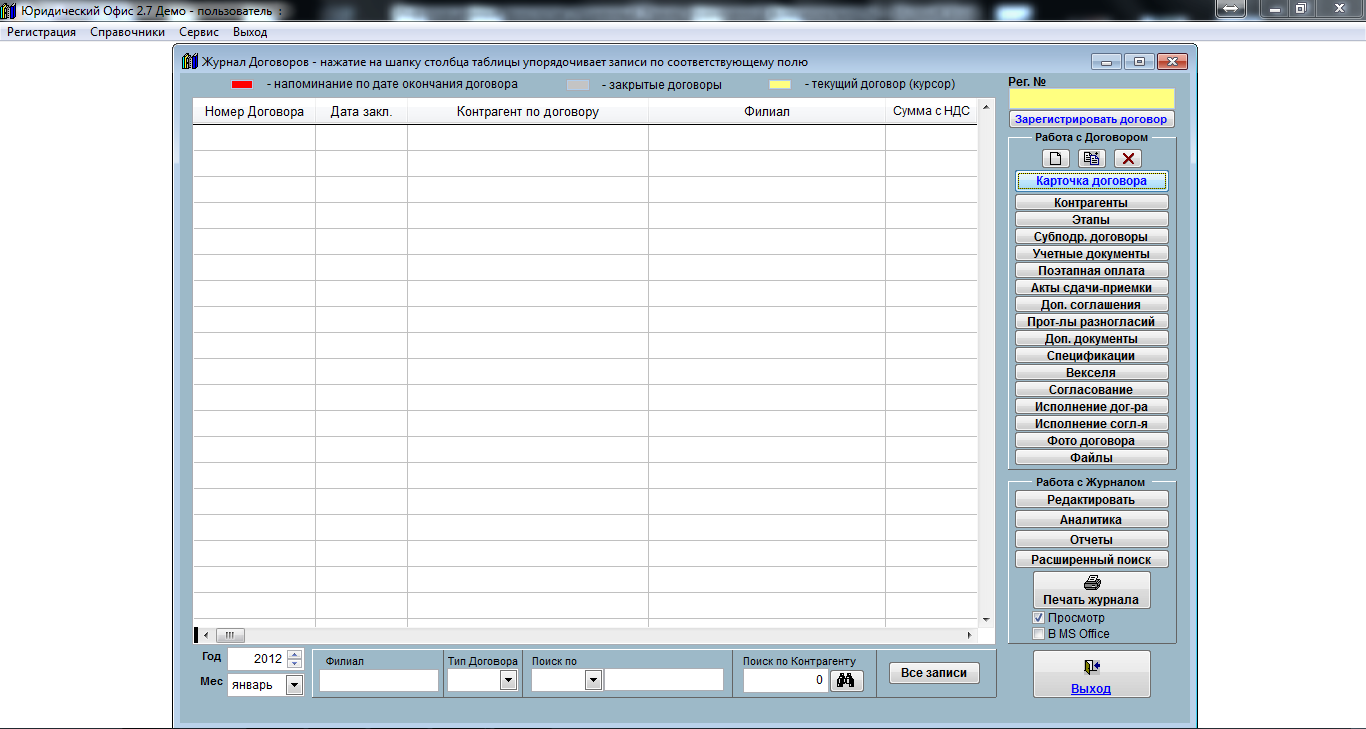Click the binoculars search icon
1366x729 pixels.
845,680
